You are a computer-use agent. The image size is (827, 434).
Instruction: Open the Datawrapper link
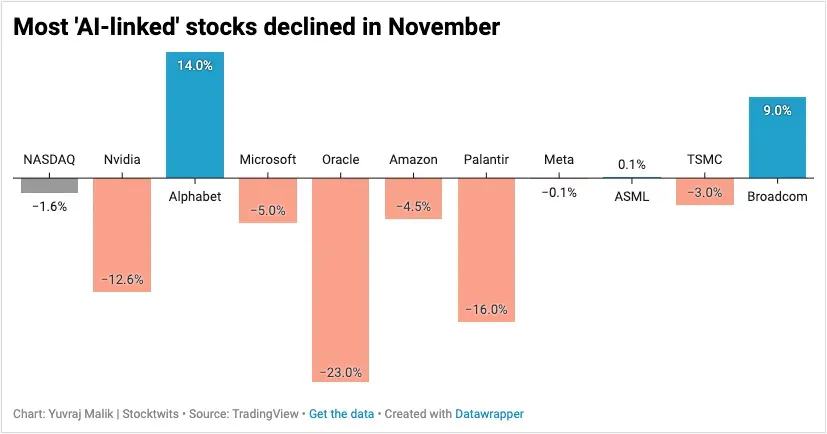click(x=489, y=413)
